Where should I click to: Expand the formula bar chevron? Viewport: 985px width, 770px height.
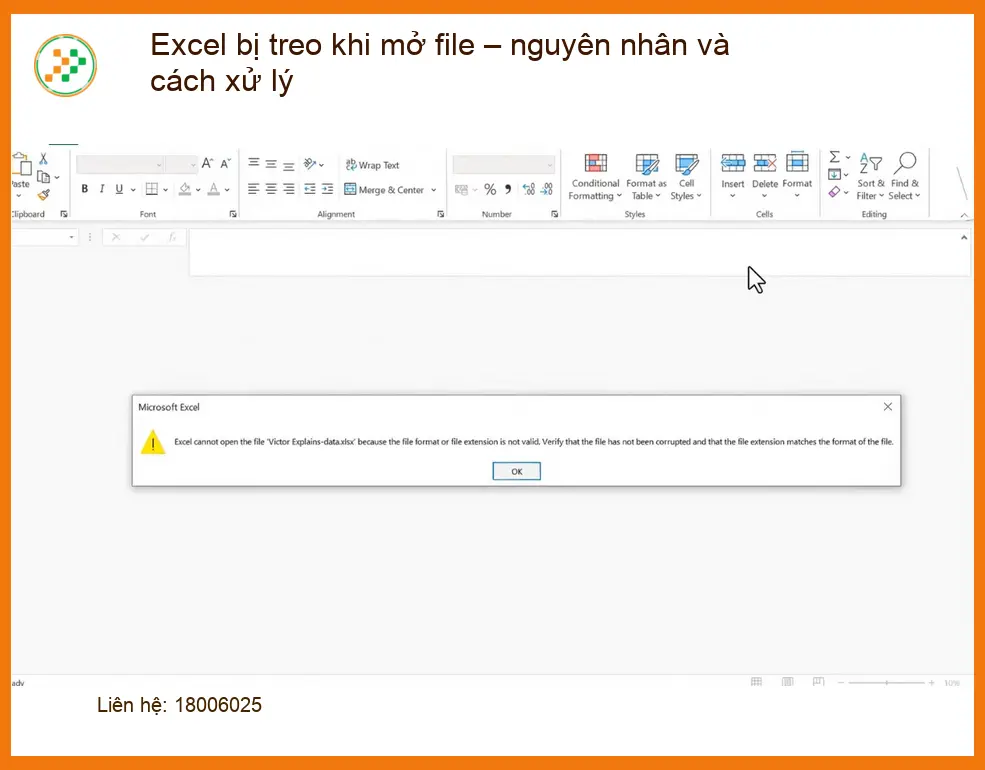click(x=964, y=237)
